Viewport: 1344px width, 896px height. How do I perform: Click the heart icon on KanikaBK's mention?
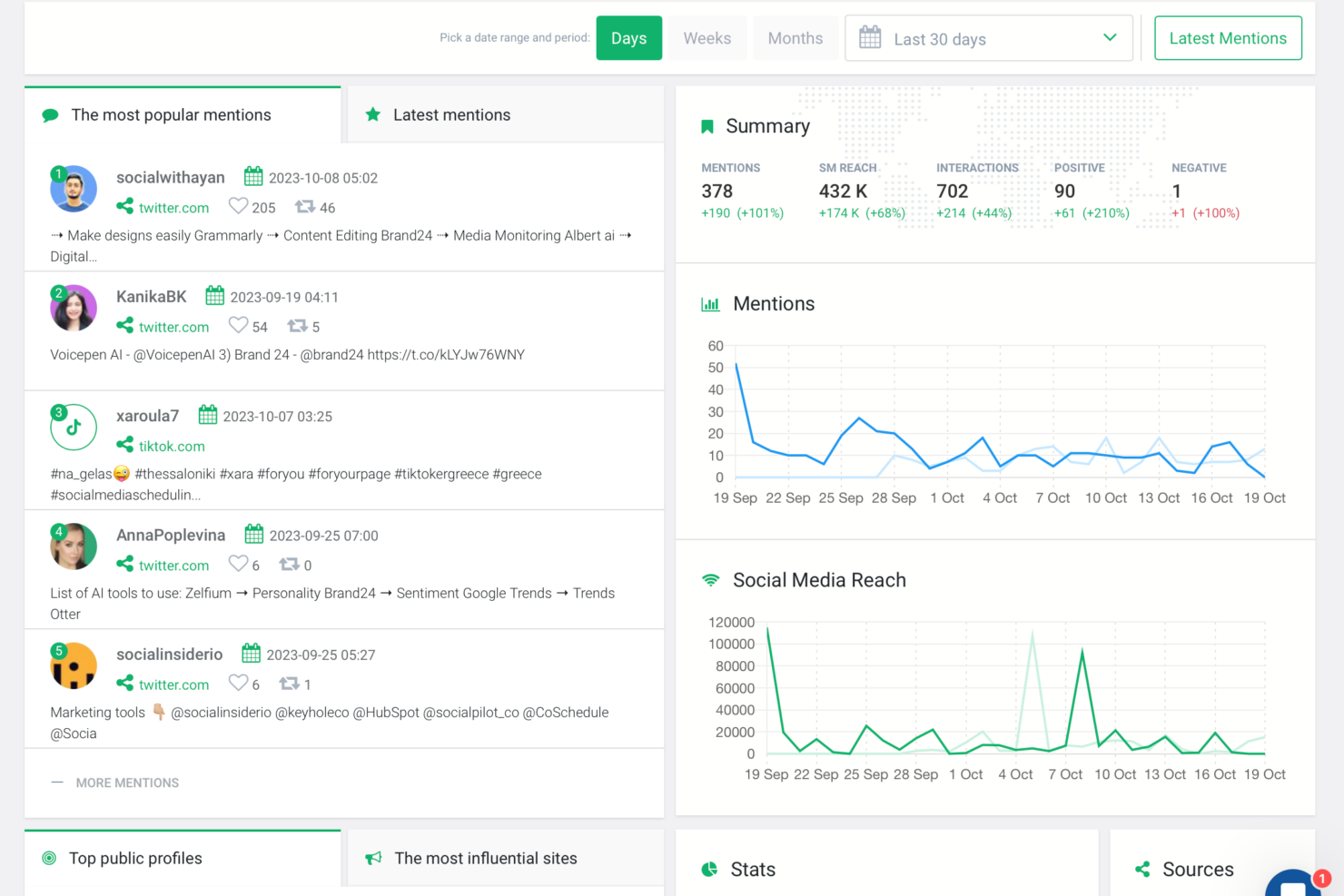tap(238, 325)
